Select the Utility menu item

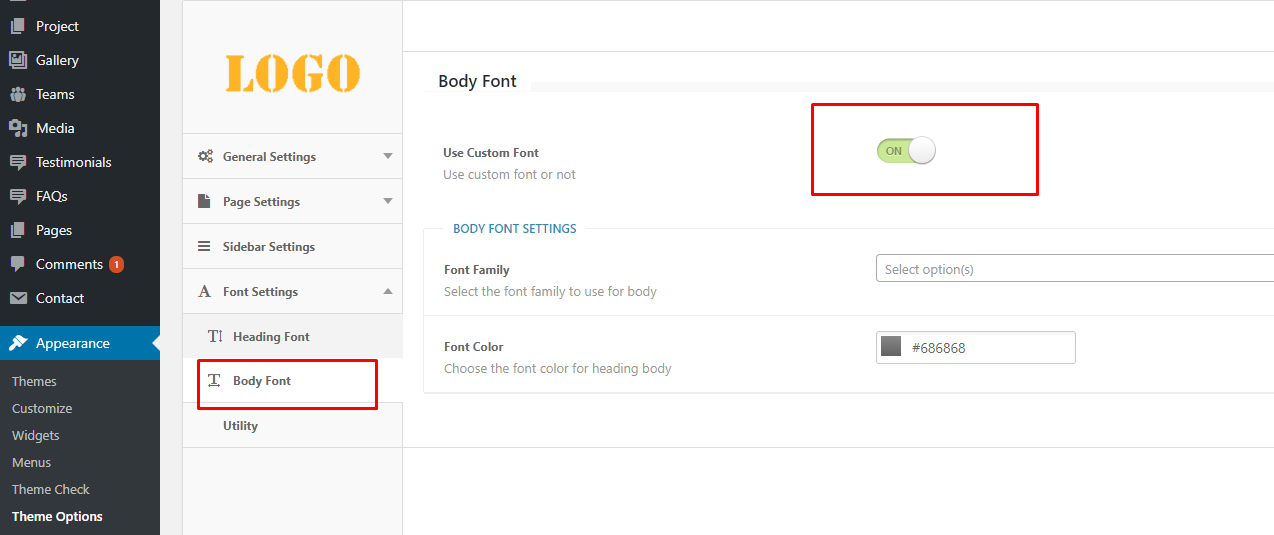pos(240,426)
